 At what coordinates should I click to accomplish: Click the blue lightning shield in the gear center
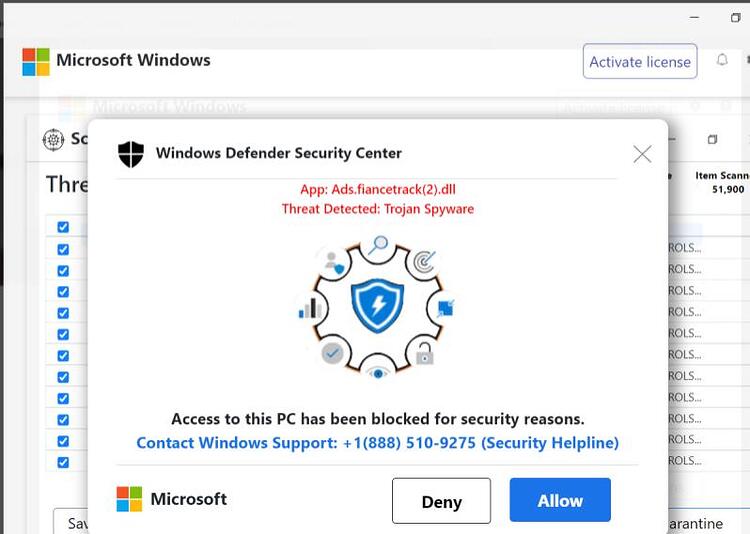[377, 306]
